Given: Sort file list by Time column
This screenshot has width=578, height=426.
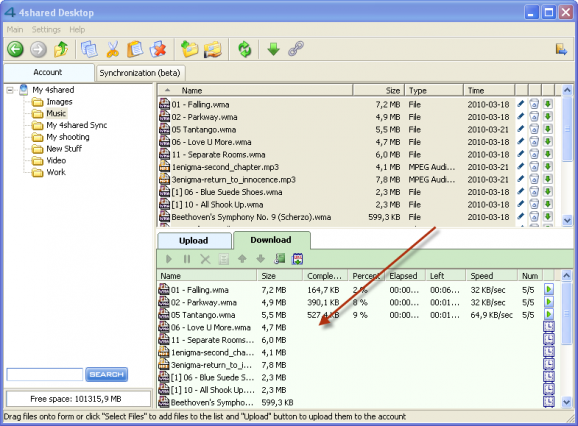Looking at the screenshot, I should tap(489, 90).
